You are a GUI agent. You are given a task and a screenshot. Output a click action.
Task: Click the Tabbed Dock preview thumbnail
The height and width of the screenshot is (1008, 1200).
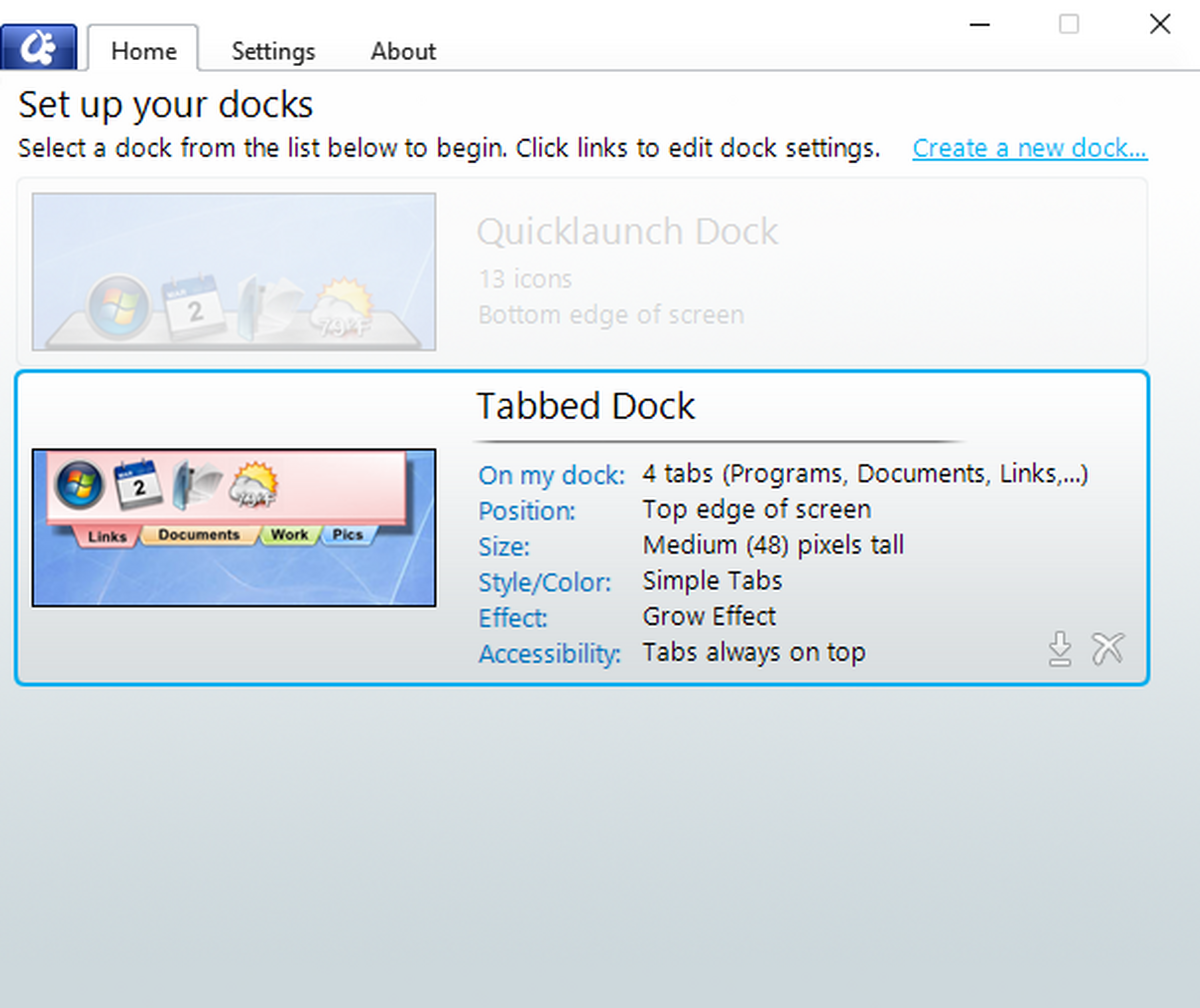click(x=233, y=528)
